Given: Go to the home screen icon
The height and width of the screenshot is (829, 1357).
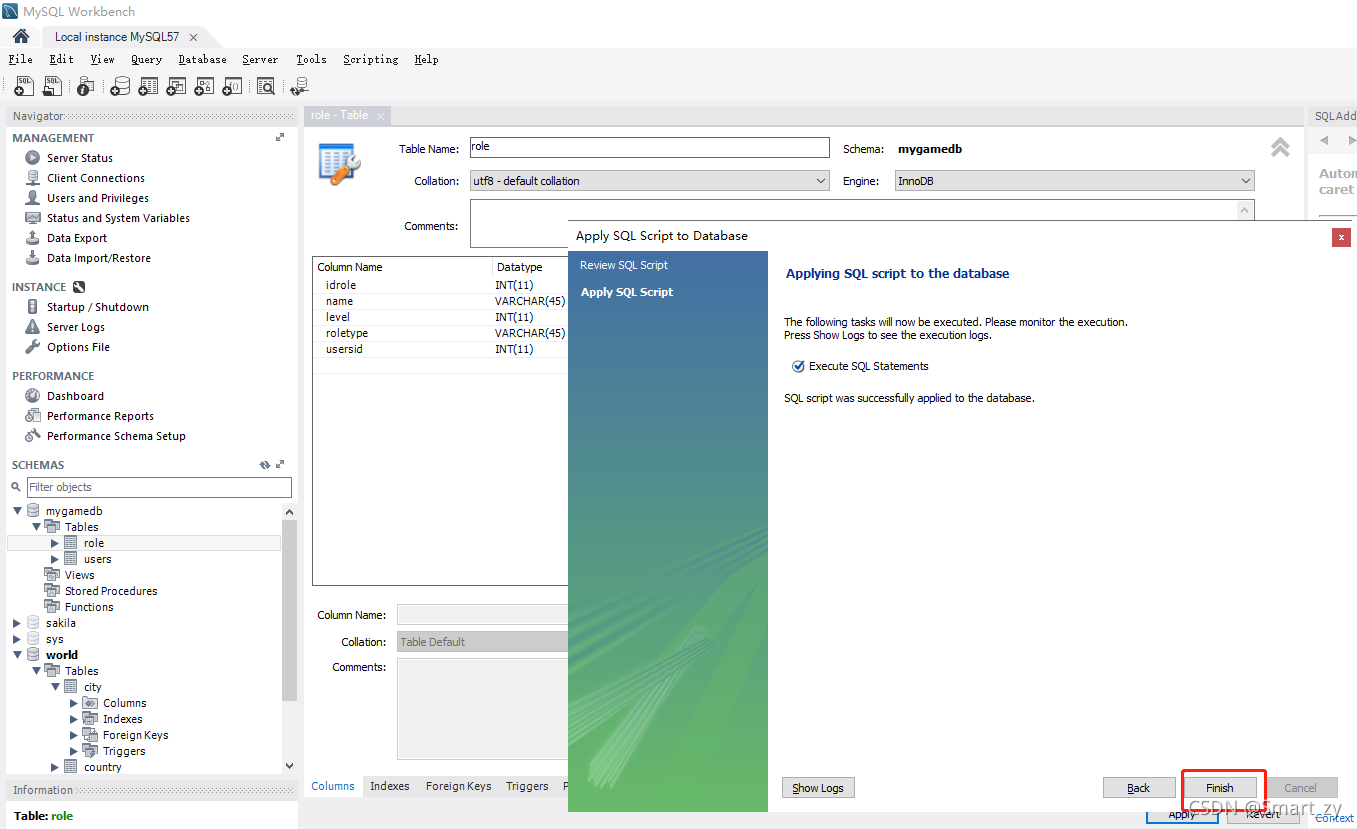Looking at the screenshot, I should click(21, 36).
